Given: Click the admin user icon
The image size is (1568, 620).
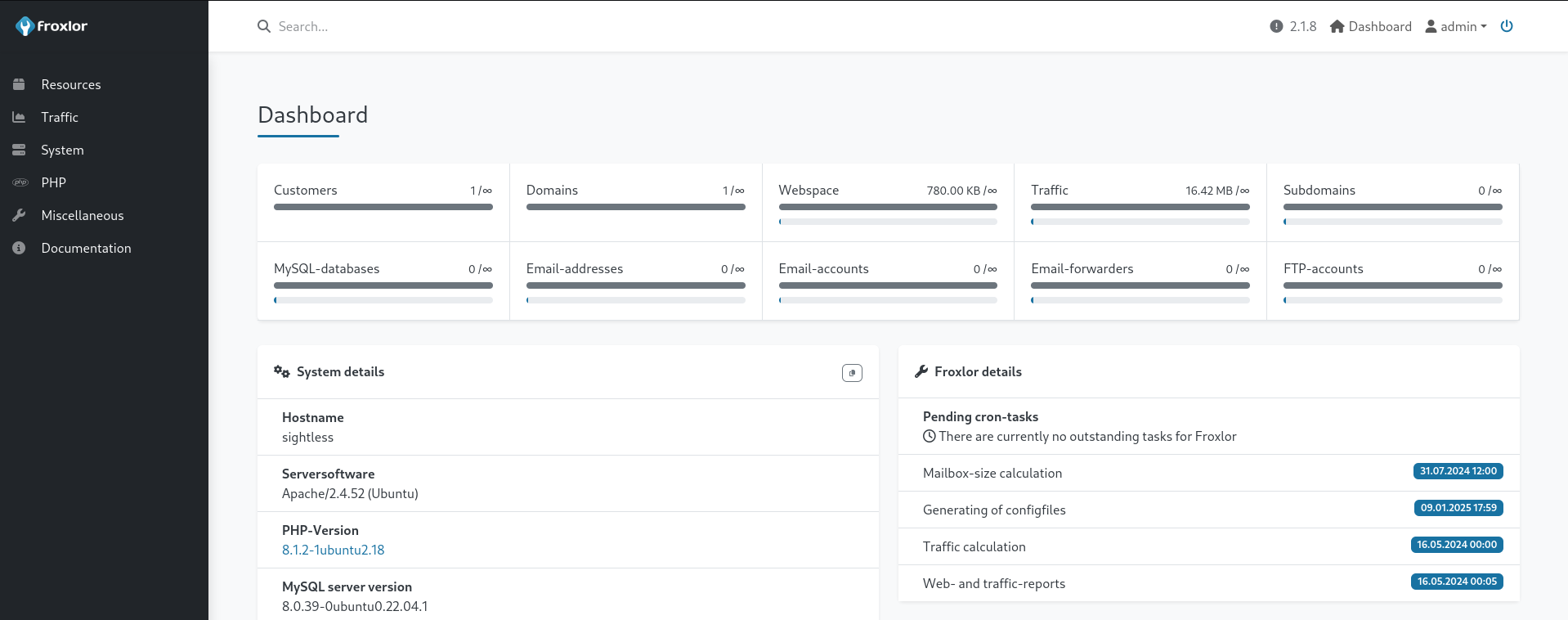Looking at the screenshot, I should click(x=1431, y=26).
